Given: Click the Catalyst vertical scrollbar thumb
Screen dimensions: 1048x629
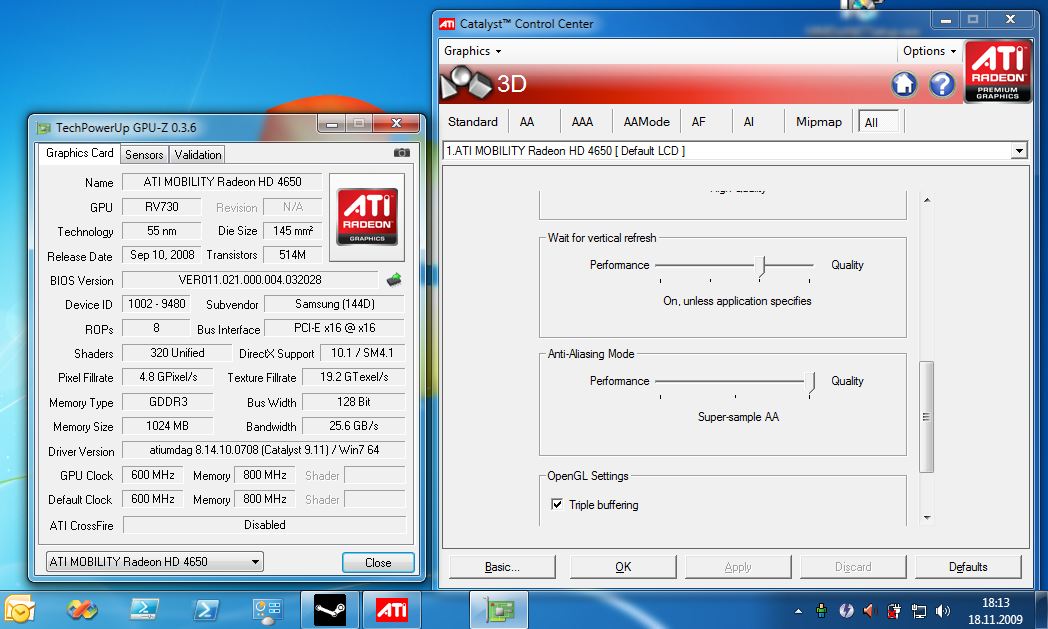Looking at the screenshot, I should [x=926, y=416].
